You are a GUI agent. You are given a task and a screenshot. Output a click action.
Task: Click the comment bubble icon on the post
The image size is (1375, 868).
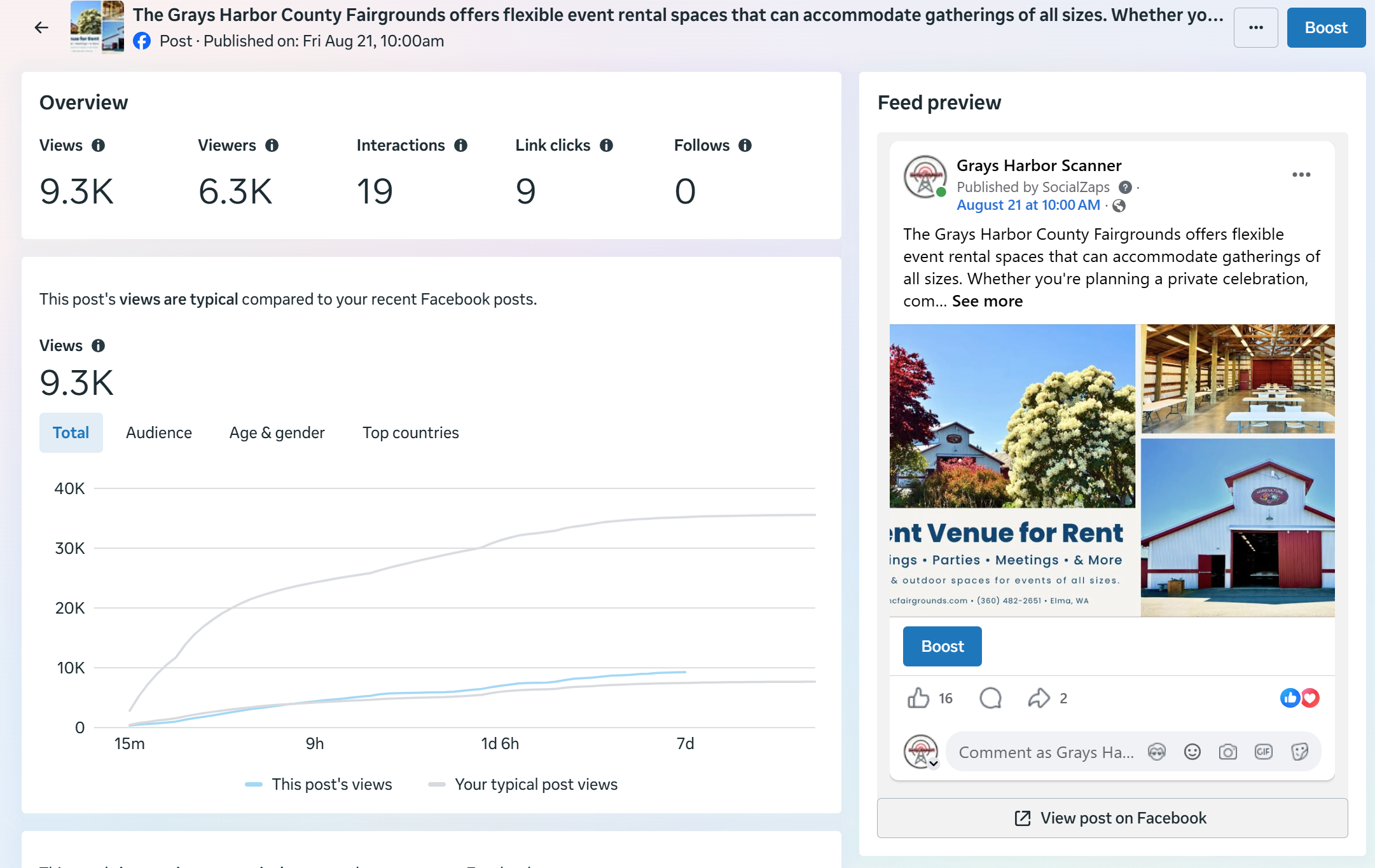[990, 698]
